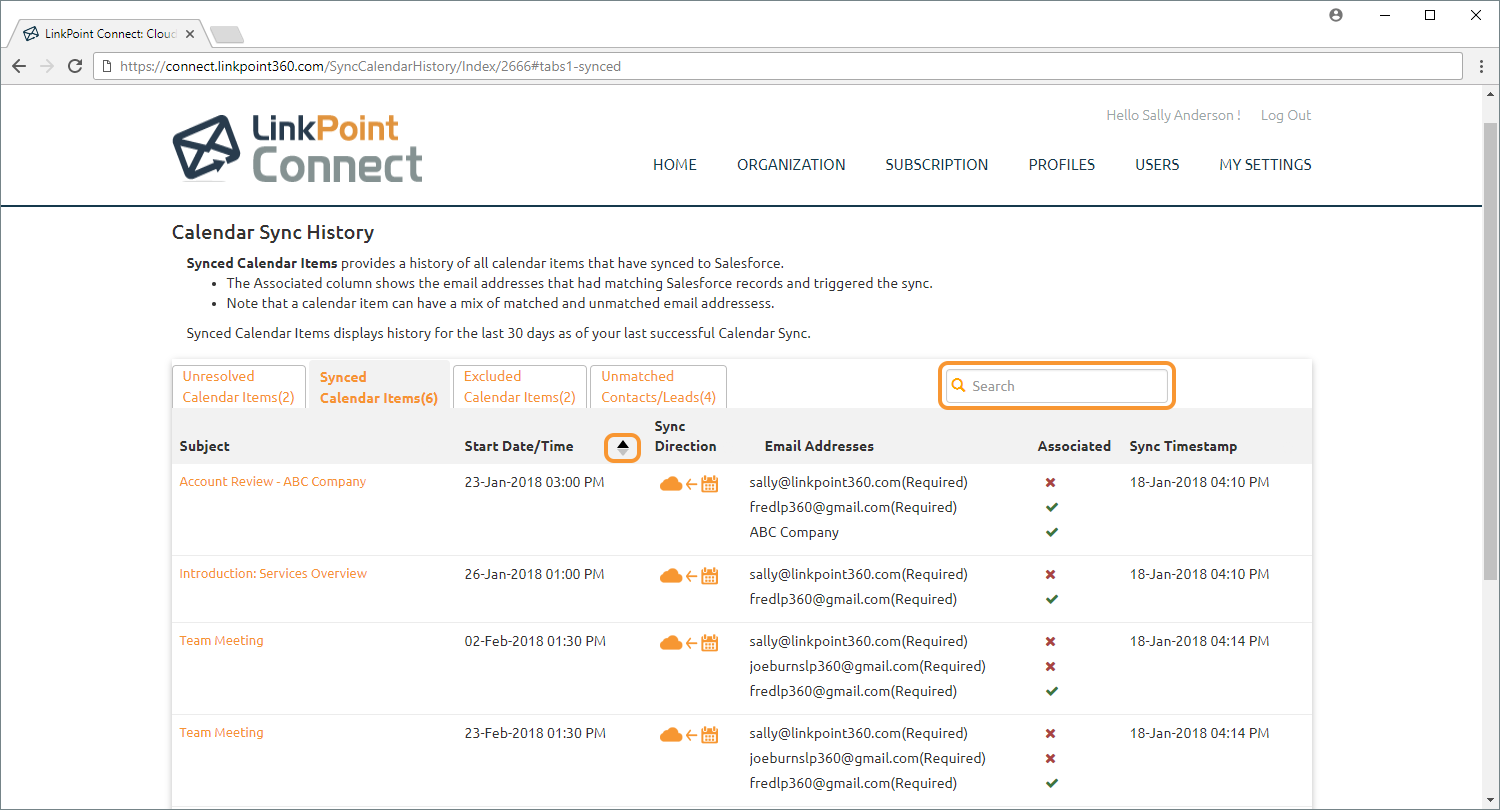This screenshot has width=1500, height=810.
Task: Click the Sync Direction column header
Action: pyautogui.click(x=685, y=436)
